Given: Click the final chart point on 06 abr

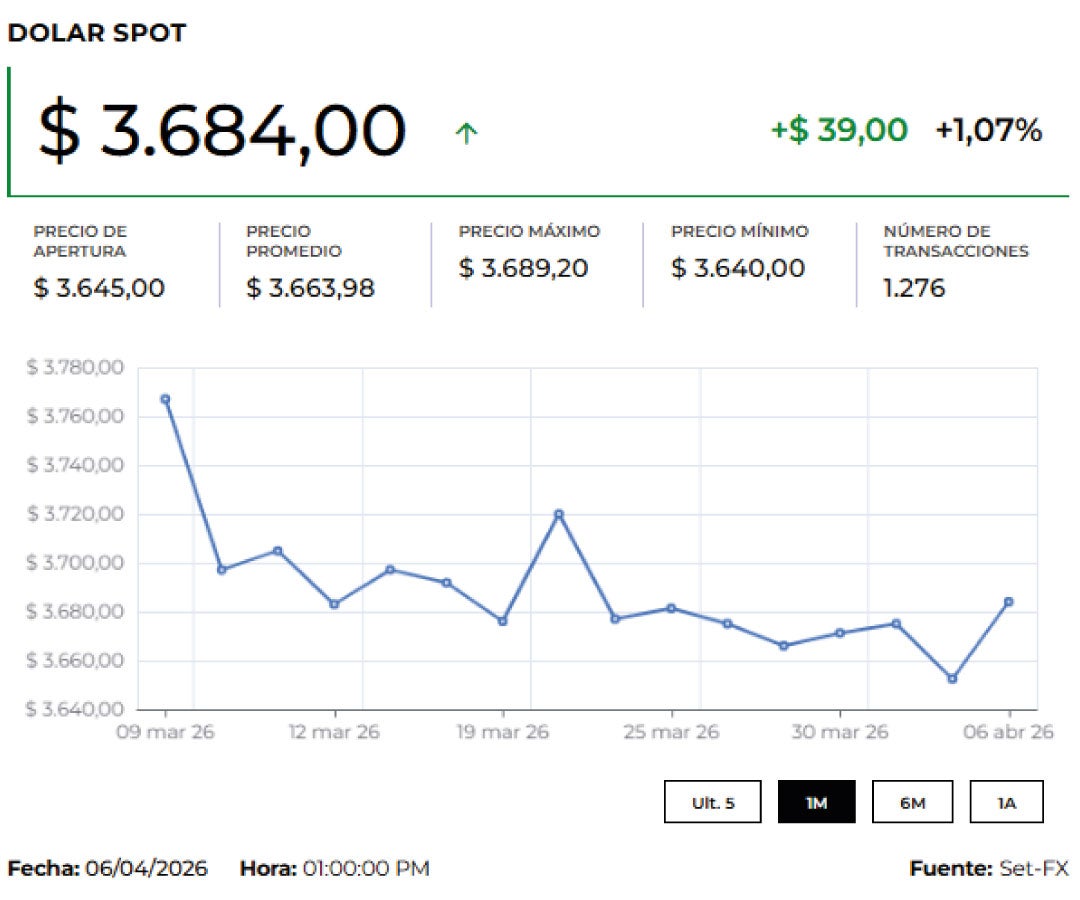Looking at the screenshot, I should pos(1008,602).
